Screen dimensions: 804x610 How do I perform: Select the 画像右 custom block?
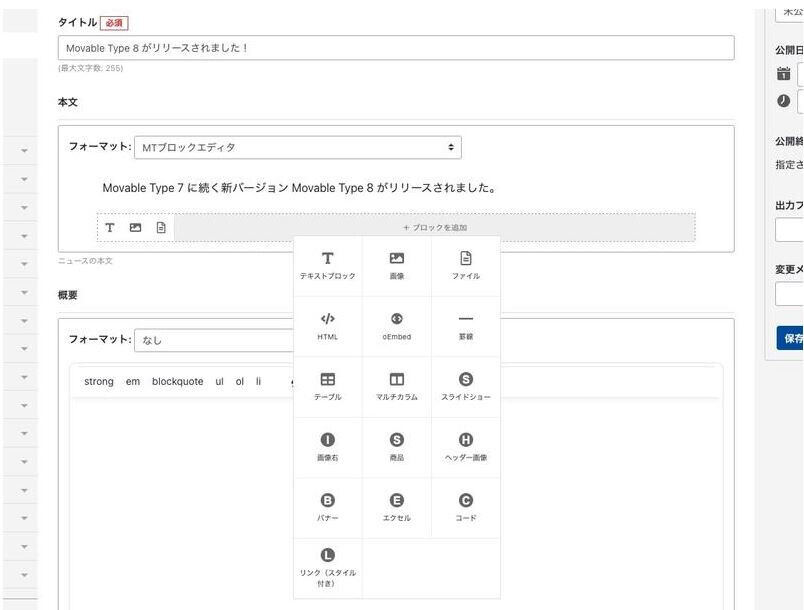(328, 448)
